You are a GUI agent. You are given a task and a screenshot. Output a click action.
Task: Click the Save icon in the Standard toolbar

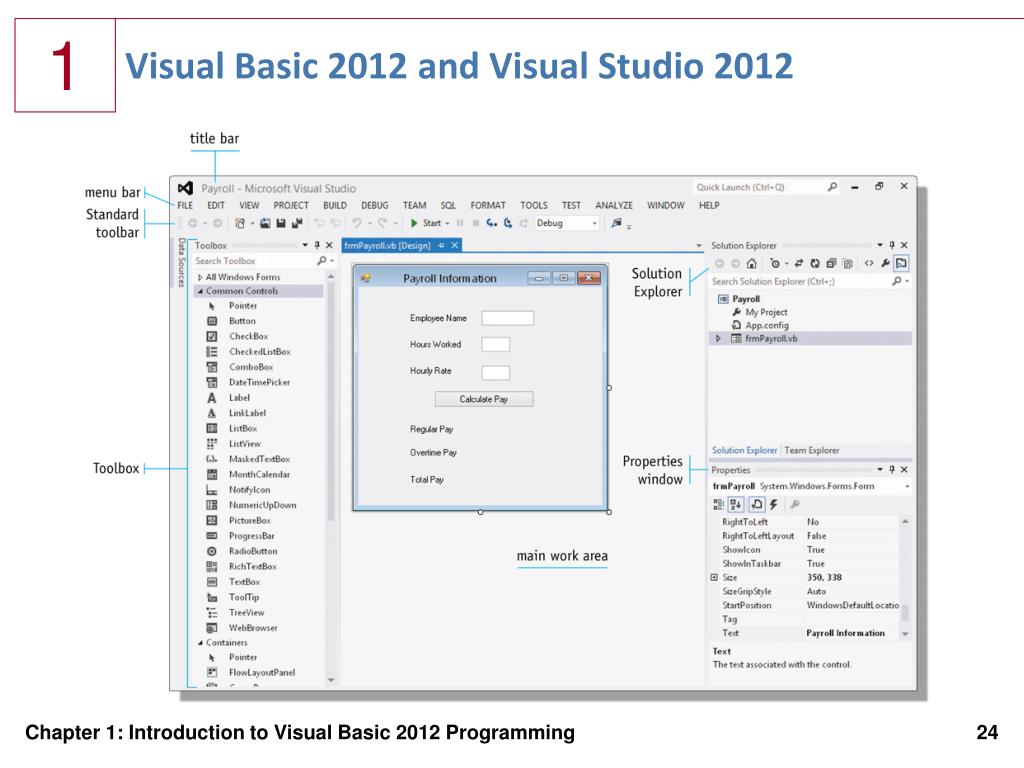click(281, 223)
